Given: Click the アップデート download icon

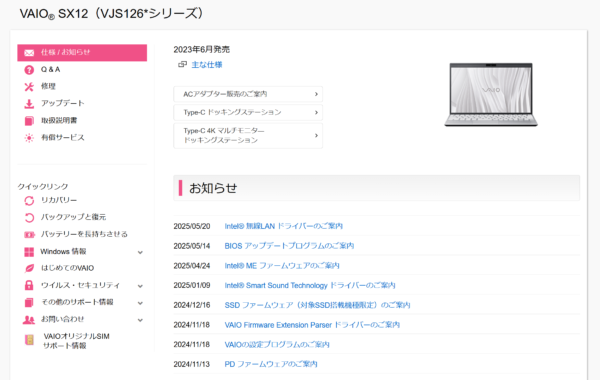Looking at the screenshot, I should coord(29,104).
